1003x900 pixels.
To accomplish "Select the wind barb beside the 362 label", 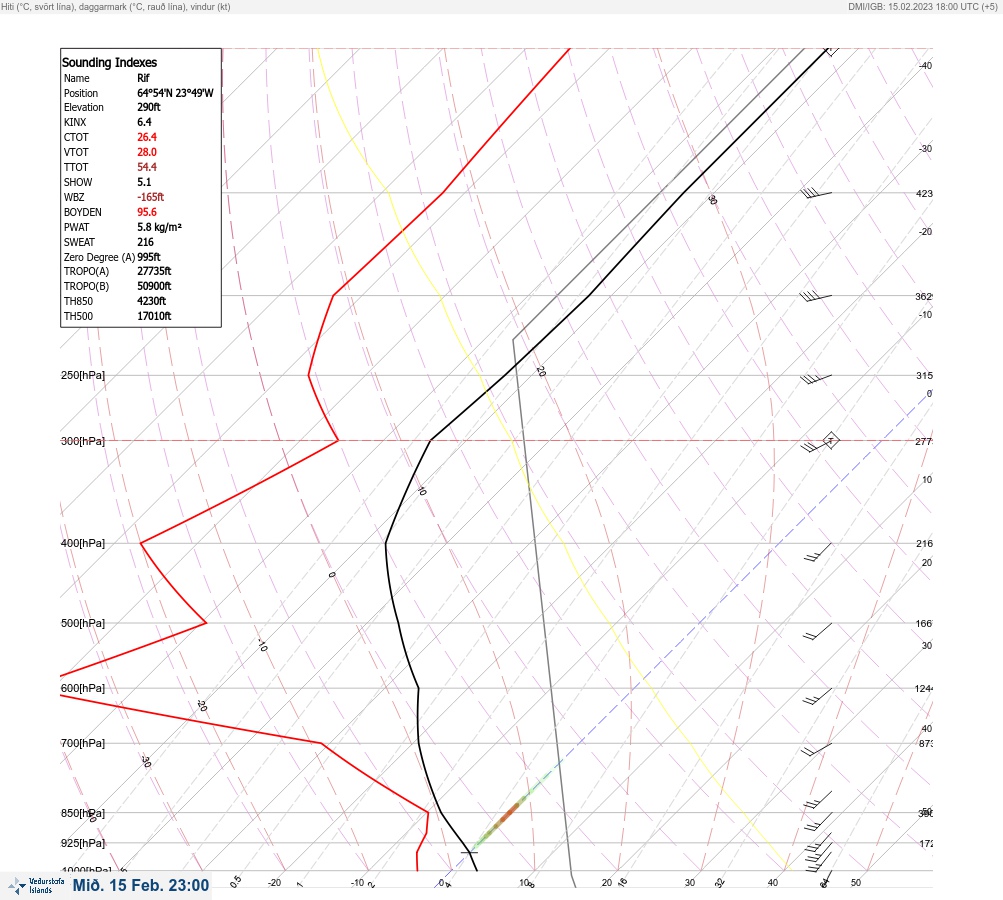I will 816,296.
